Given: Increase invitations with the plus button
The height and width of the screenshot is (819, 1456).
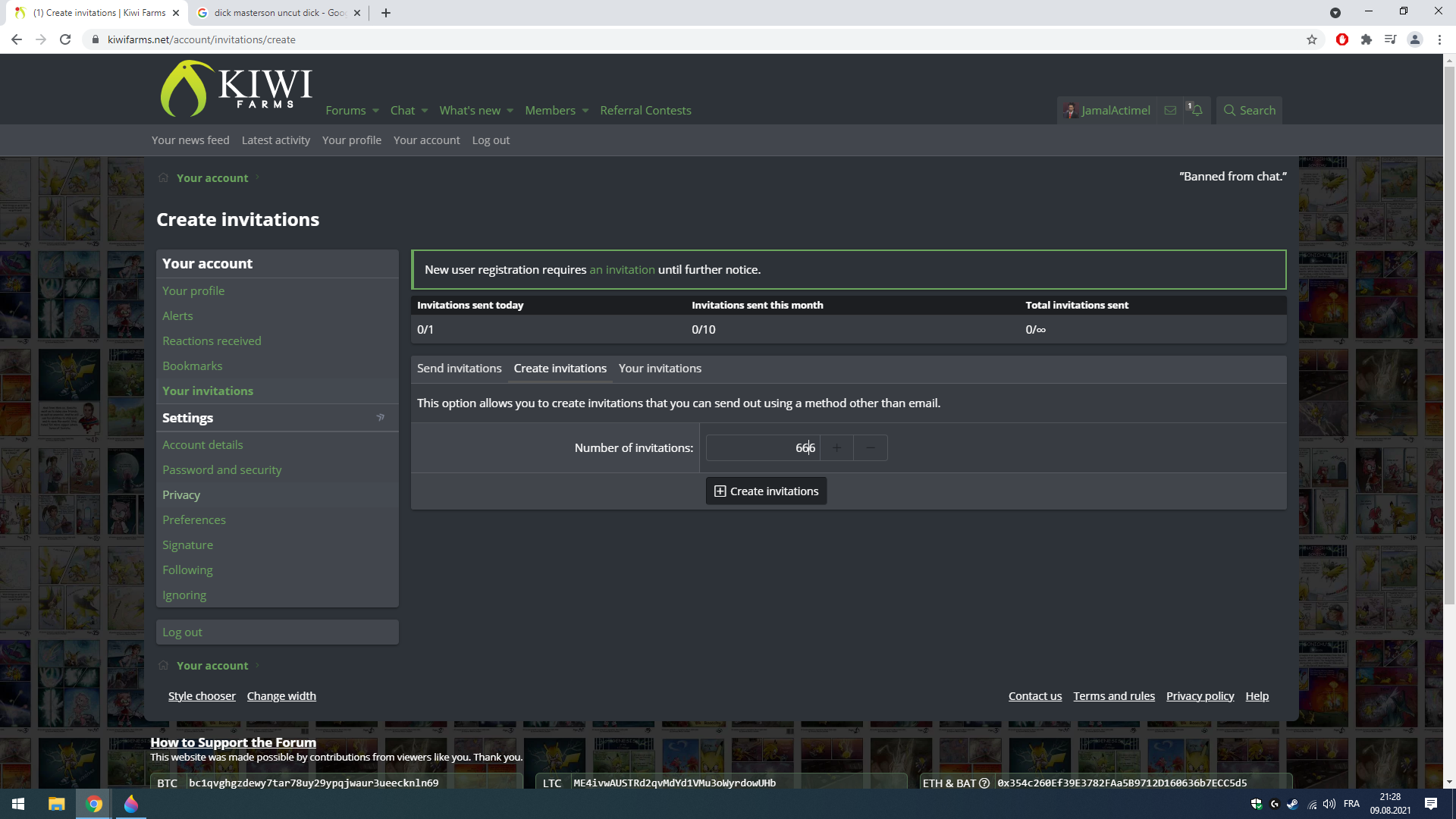Looking at the screenshot, I should [x=836, y=448].
